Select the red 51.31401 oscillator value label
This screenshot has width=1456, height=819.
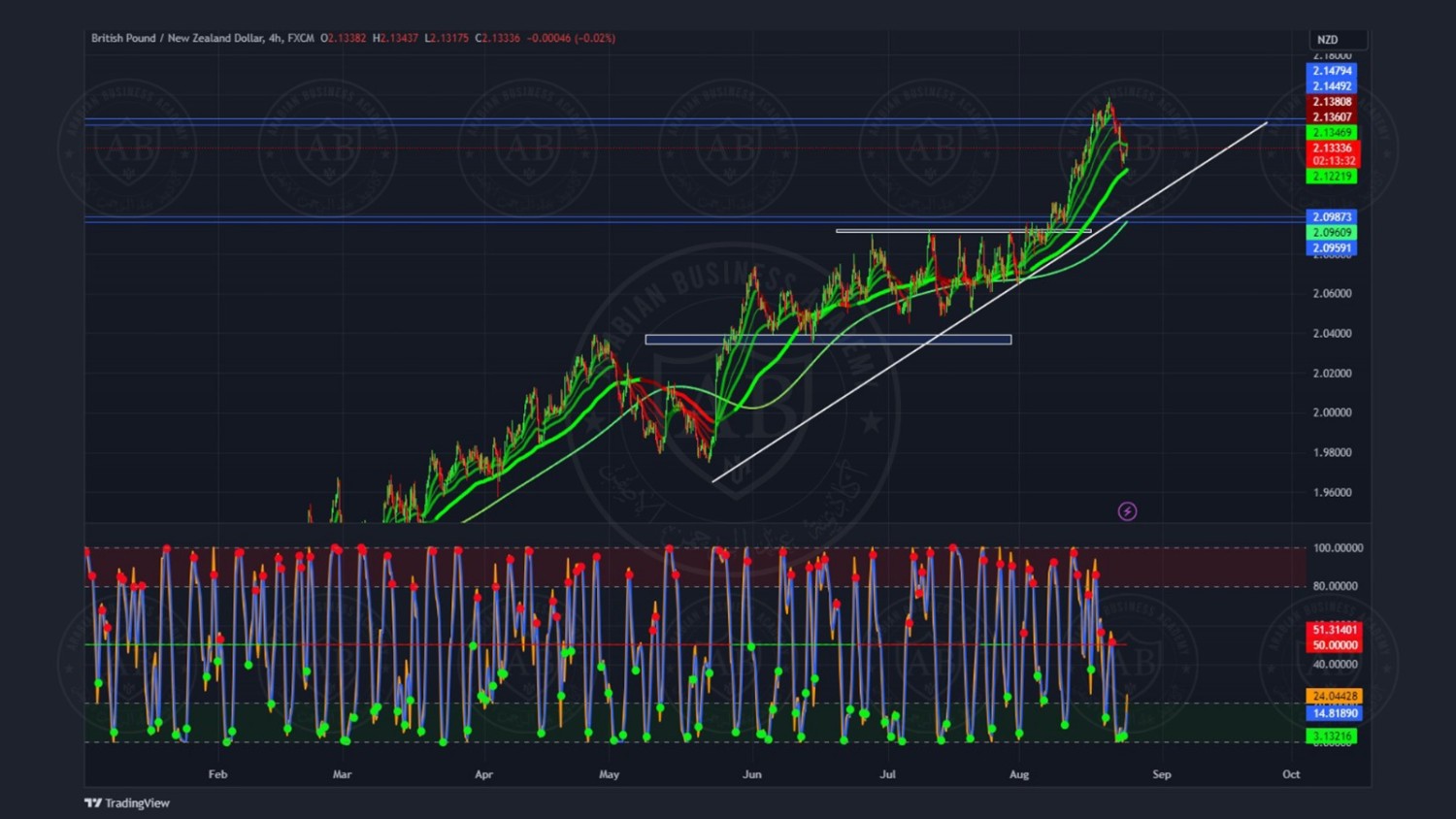[1334, 630]
